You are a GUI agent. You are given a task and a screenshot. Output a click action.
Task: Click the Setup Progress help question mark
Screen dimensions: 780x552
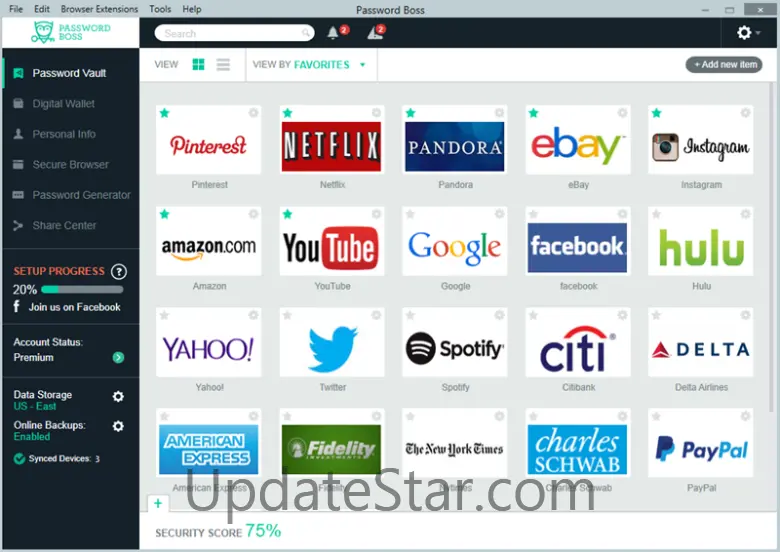[x=118, y=272]
